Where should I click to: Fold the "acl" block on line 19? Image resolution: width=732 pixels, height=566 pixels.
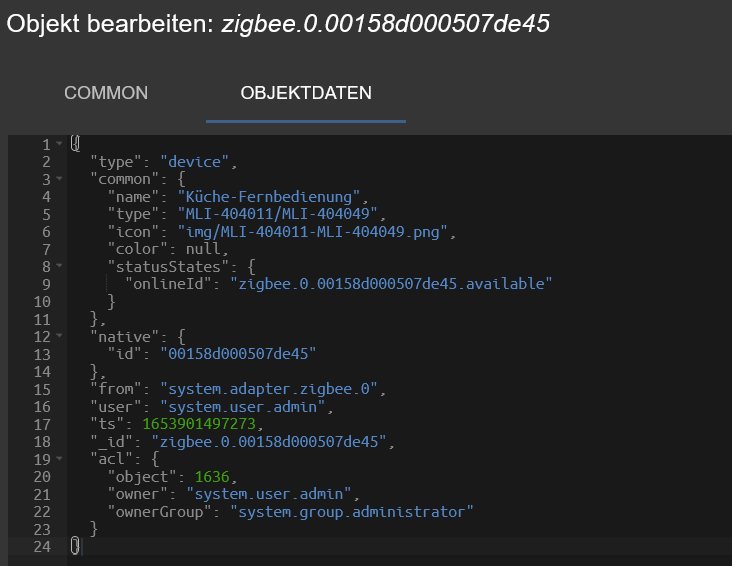tap(59, 458)
